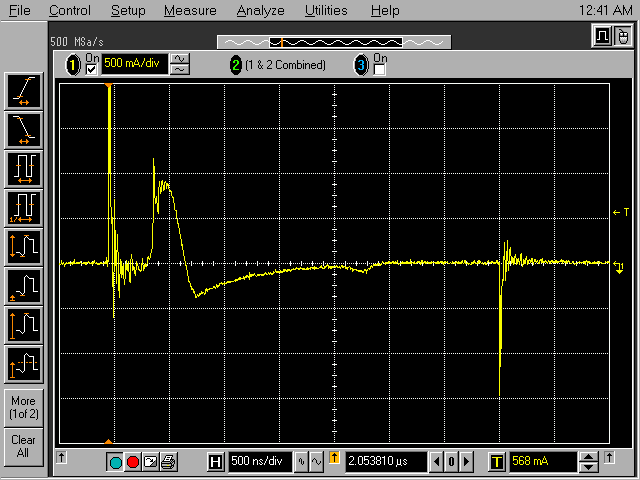Click the orange trigger position marker at top
The height and width of the screenshot is (480, 640).
[108, 85]
